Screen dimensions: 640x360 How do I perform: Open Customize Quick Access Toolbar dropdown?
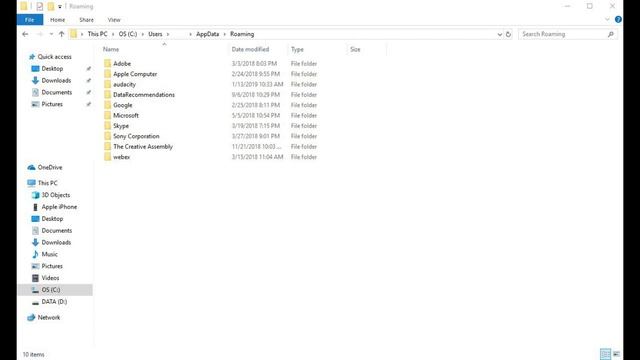coord(60,7)
